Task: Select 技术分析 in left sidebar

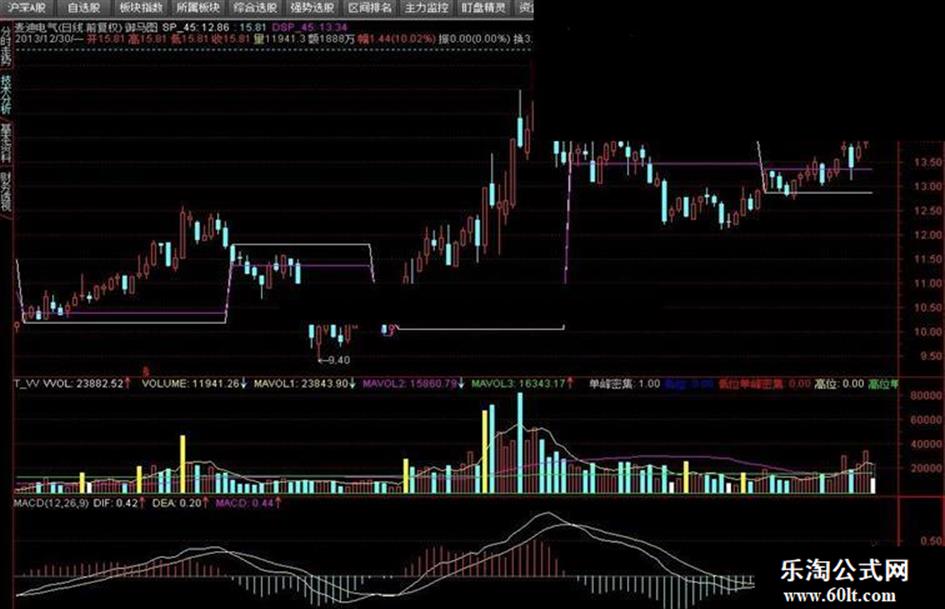Action: click(6, 95)
